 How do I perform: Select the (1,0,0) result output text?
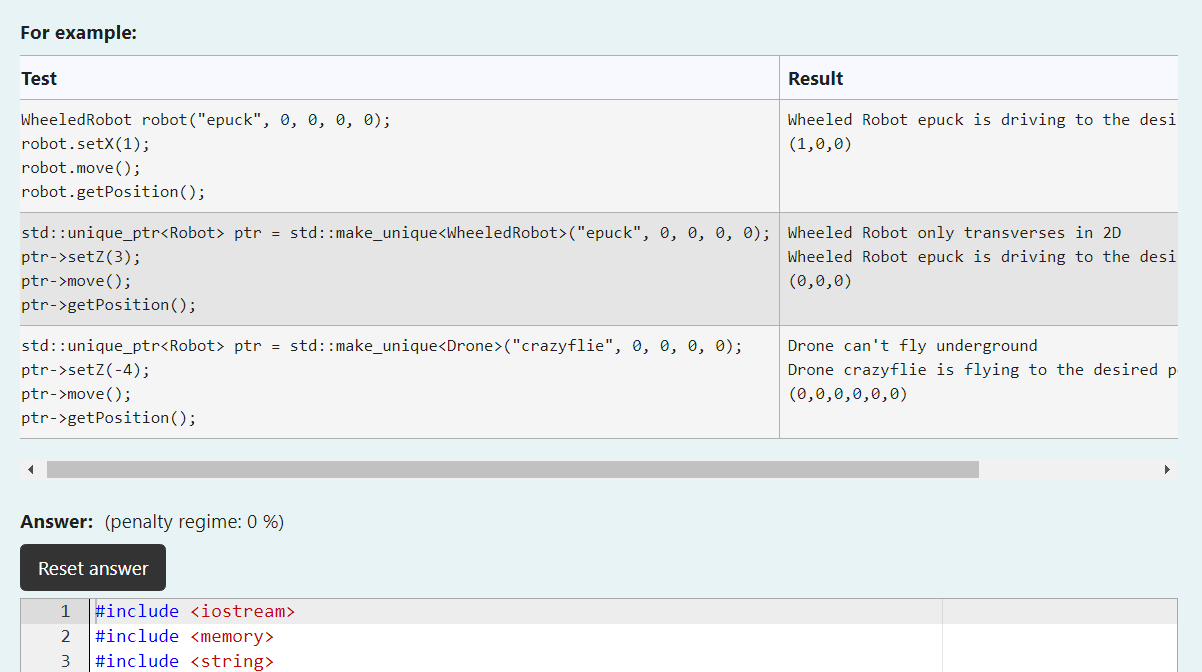821,143
